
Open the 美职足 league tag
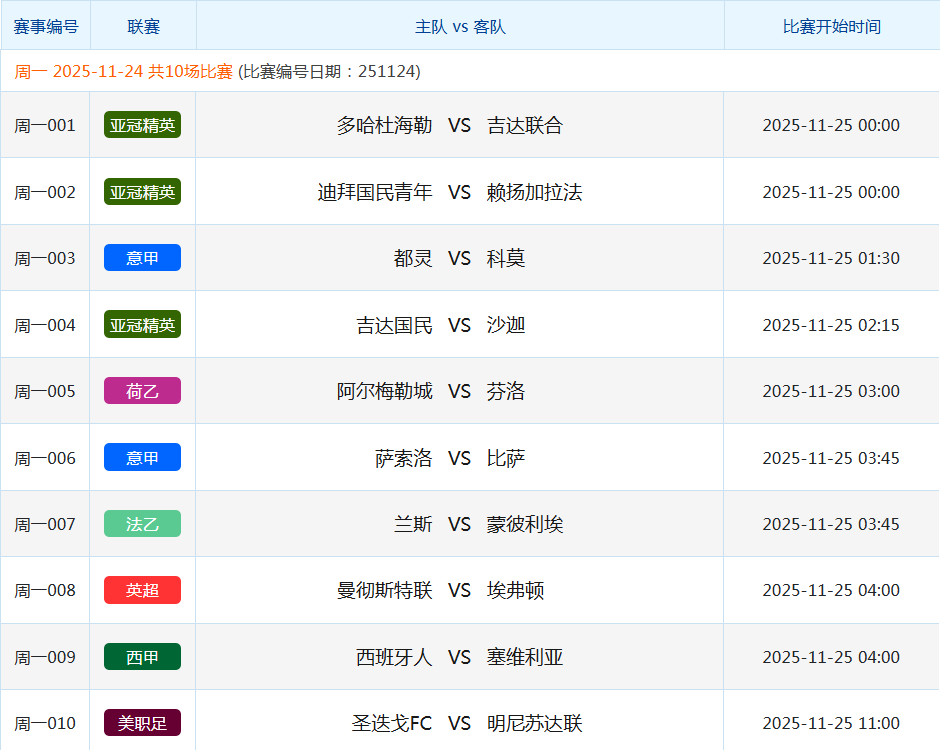(142, 723)
